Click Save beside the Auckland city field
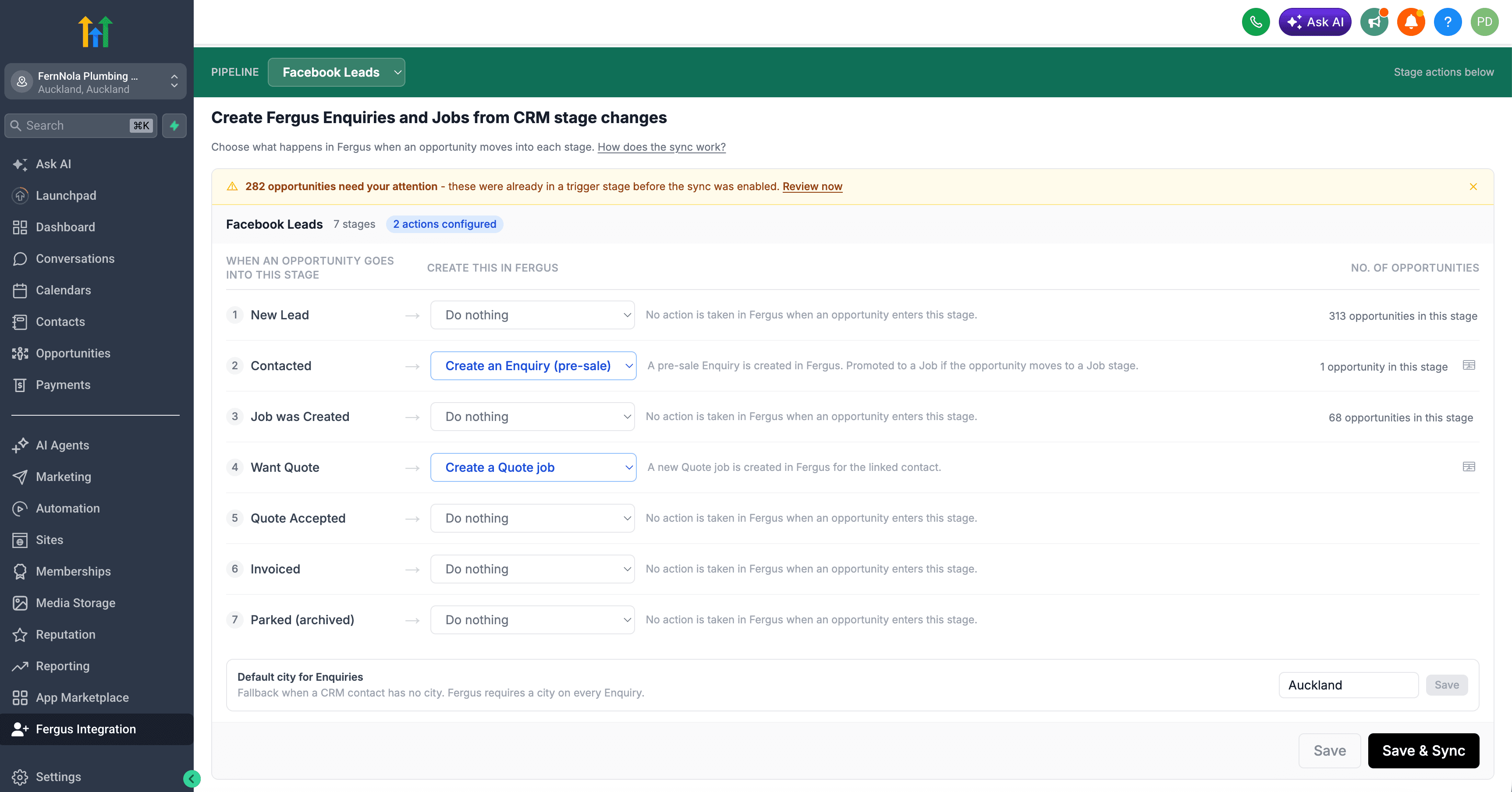The image size is (1512, 792). [1447, 685]
